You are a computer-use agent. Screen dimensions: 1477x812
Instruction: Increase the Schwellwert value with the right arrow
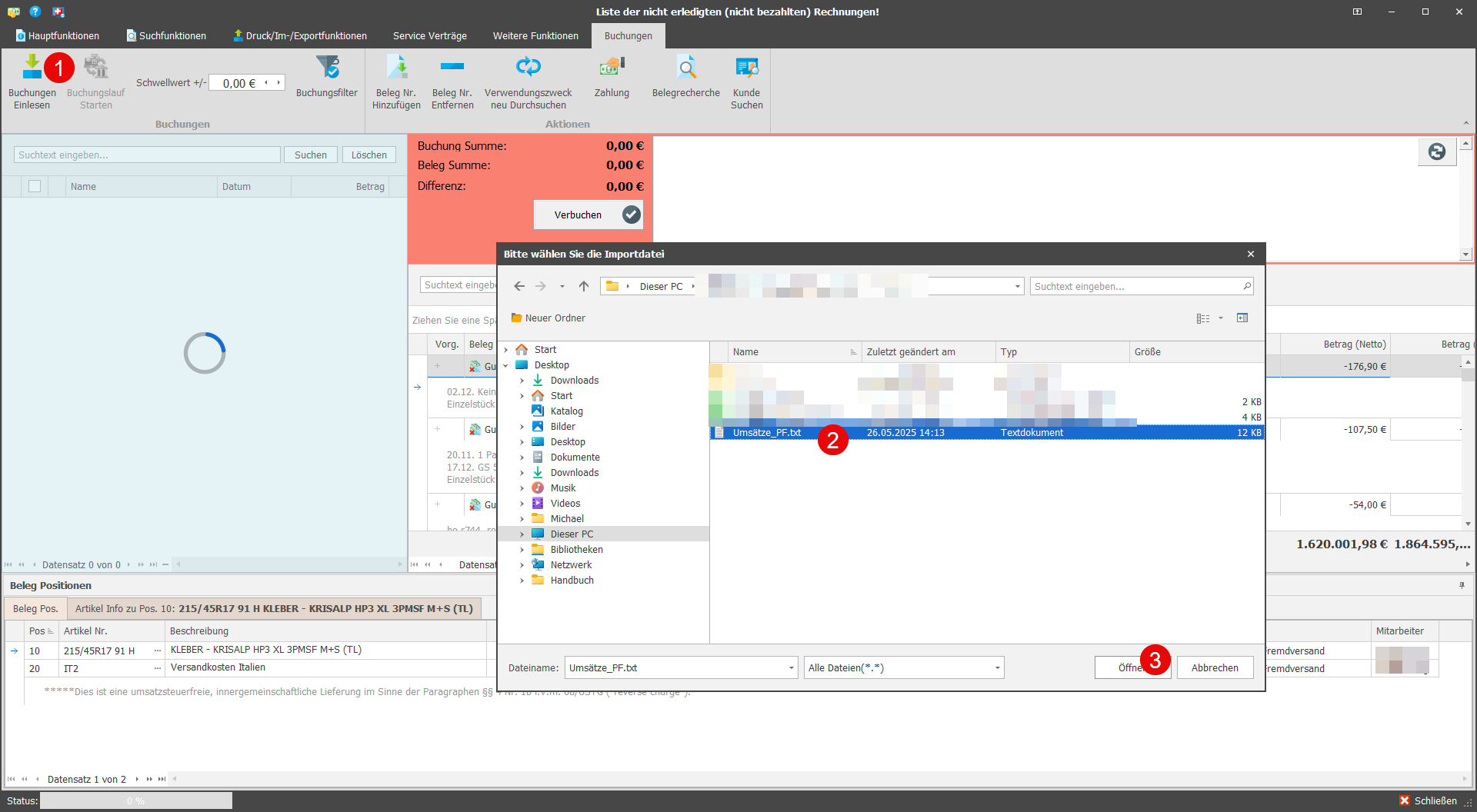tap(278, 82)
